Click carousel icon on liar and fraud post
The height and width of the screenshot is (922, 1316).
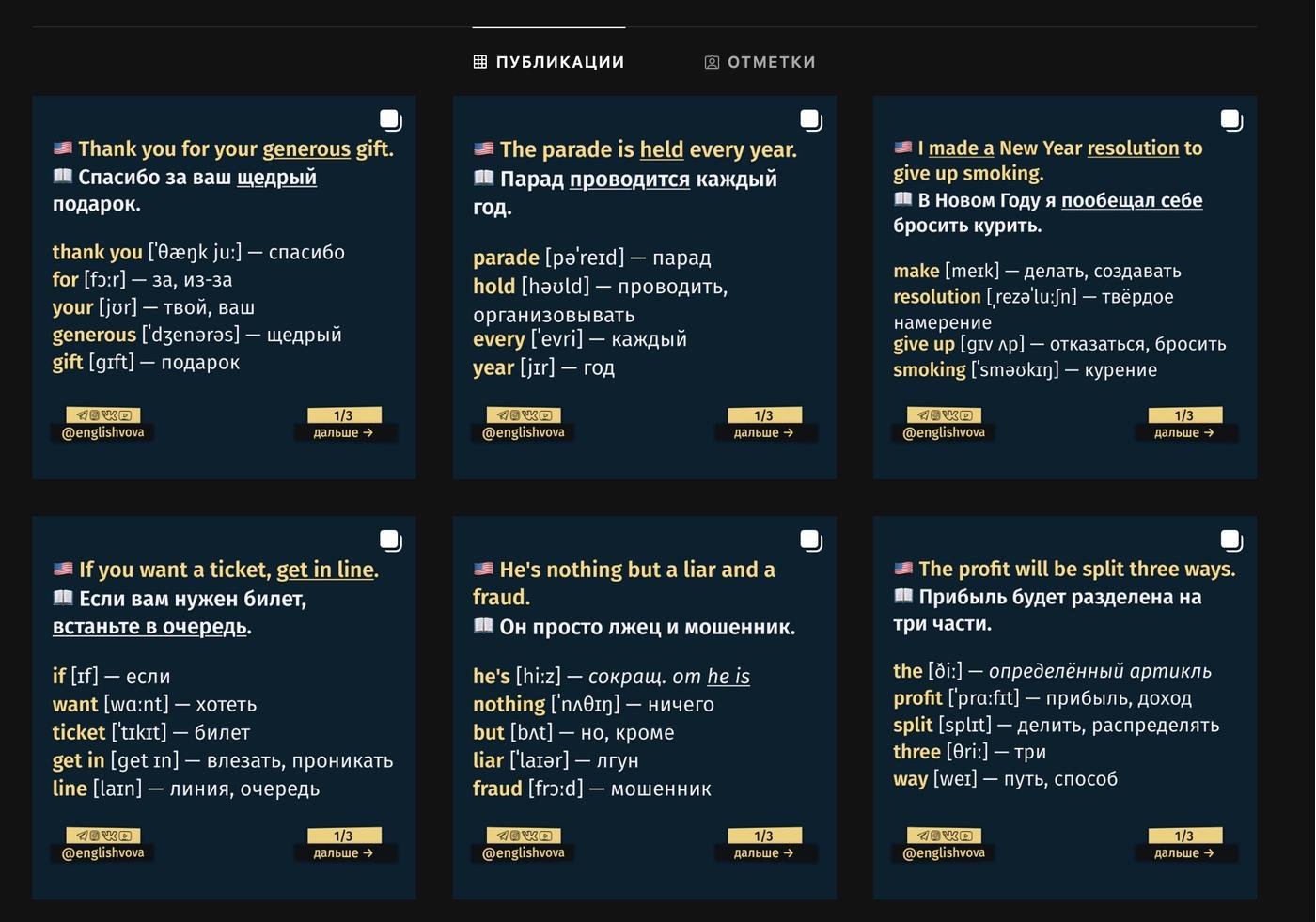pyautogui.click(x=810, y=539)
